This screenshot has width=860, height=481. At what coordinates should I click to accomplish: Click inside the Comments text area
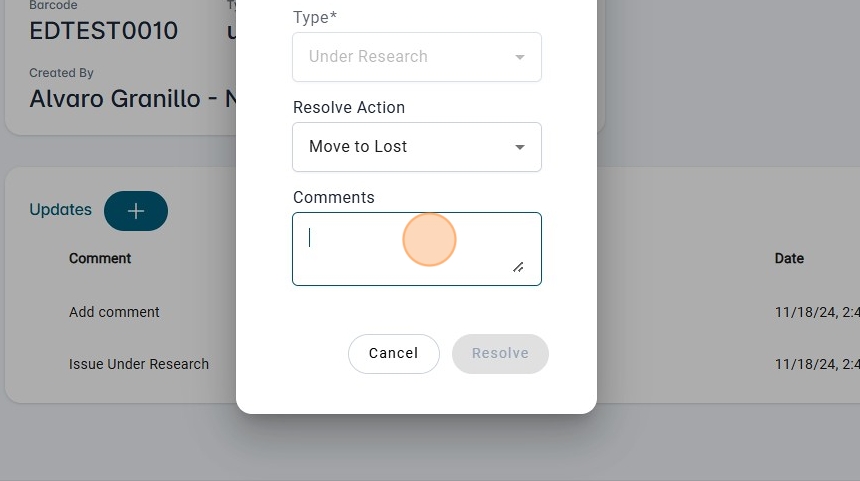pos(400,248)
